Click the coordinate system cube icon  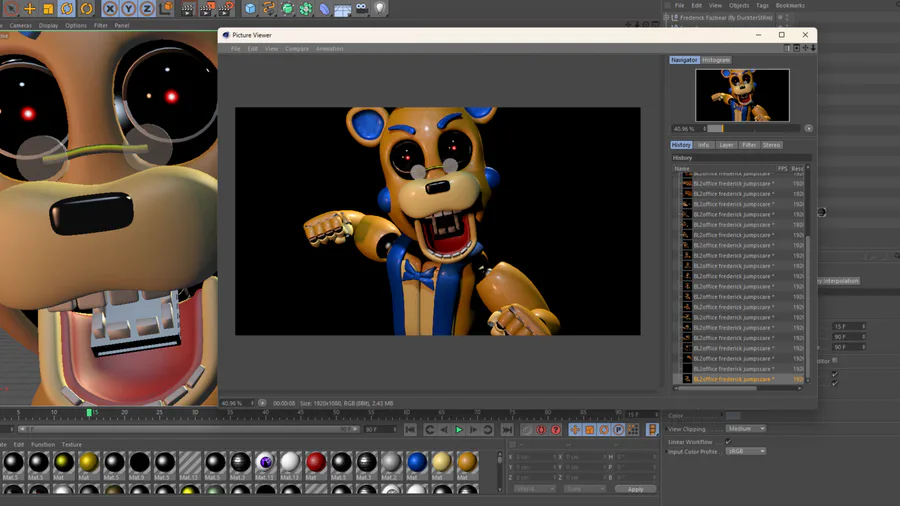click(x=166, y=9)
